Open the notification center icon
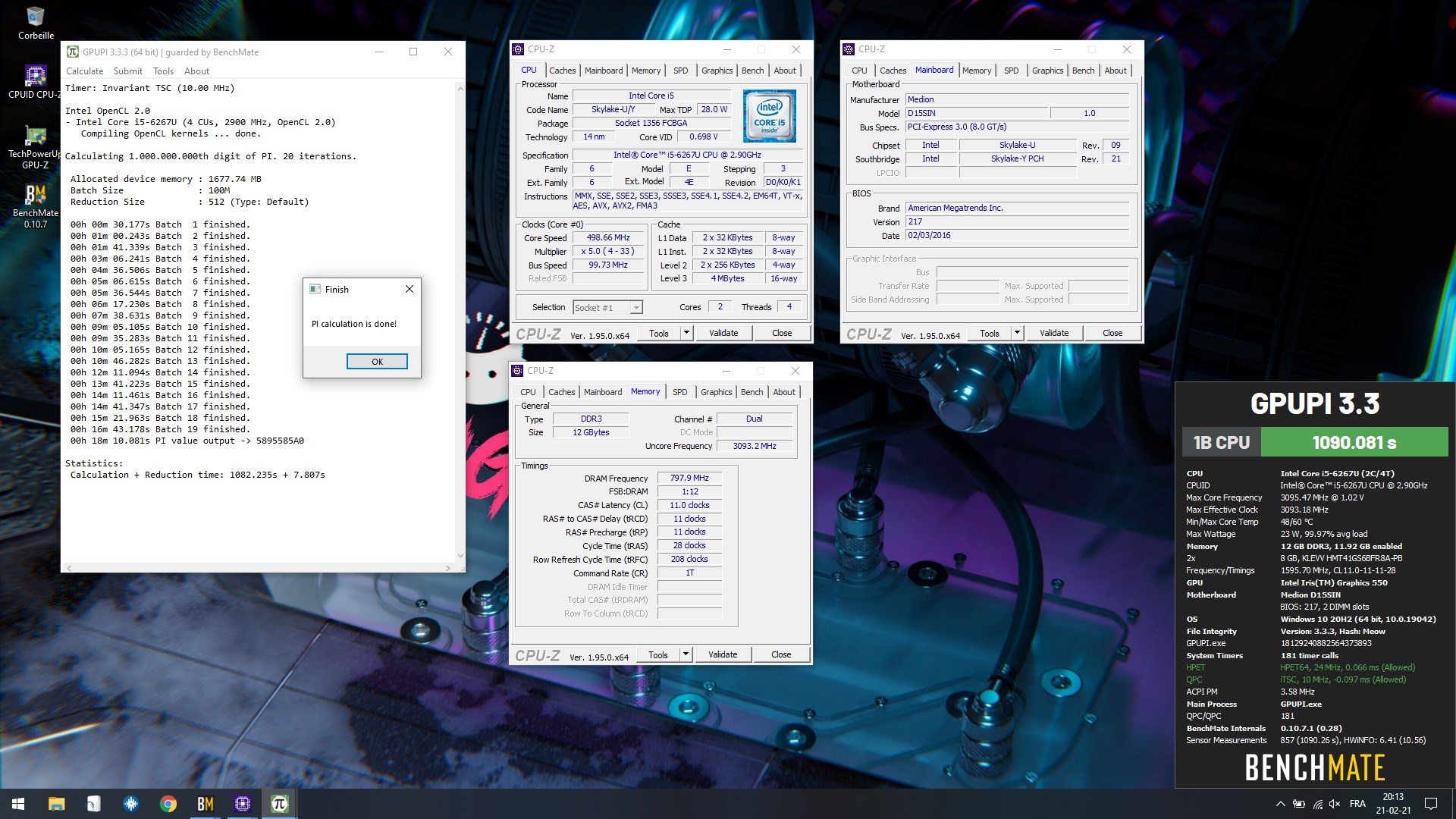Viewport: 1456px width, 819px height. (x=1431, y=804)
